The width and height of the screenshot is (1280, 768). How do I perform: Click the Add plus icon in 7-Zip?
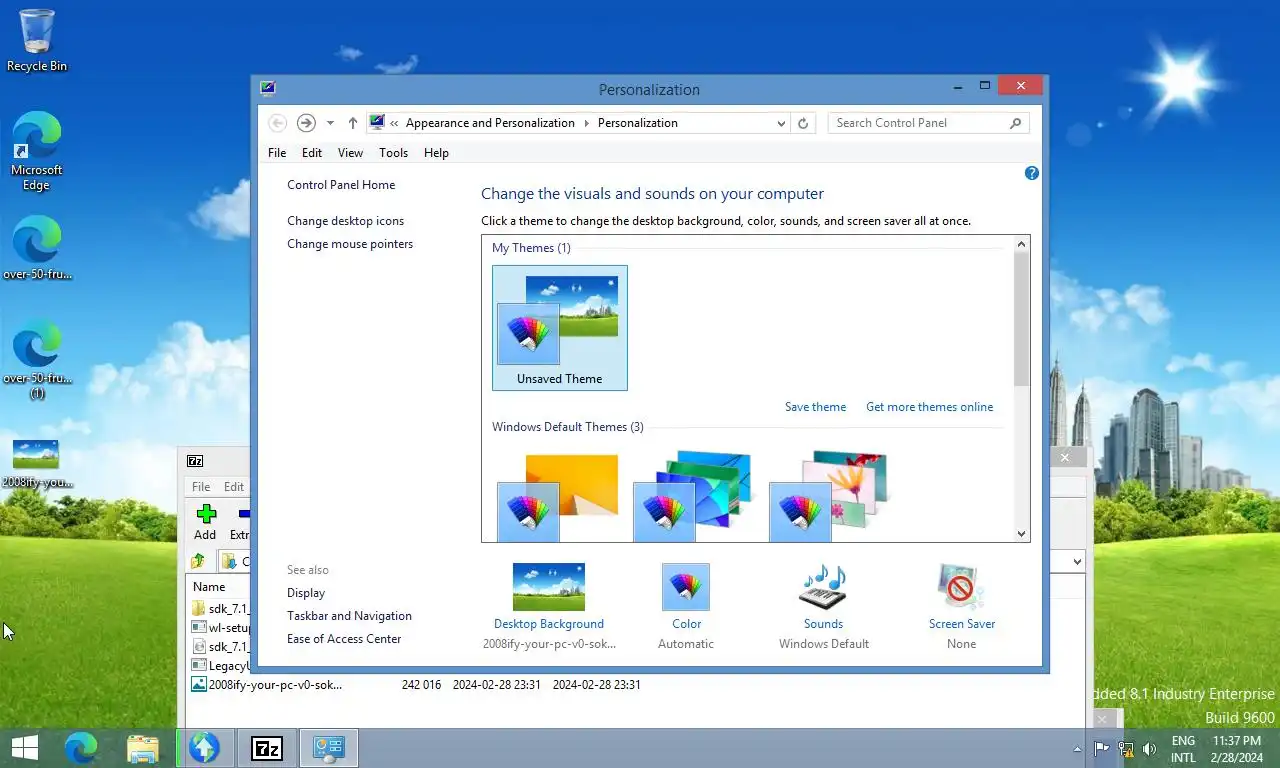click(206, 514)
